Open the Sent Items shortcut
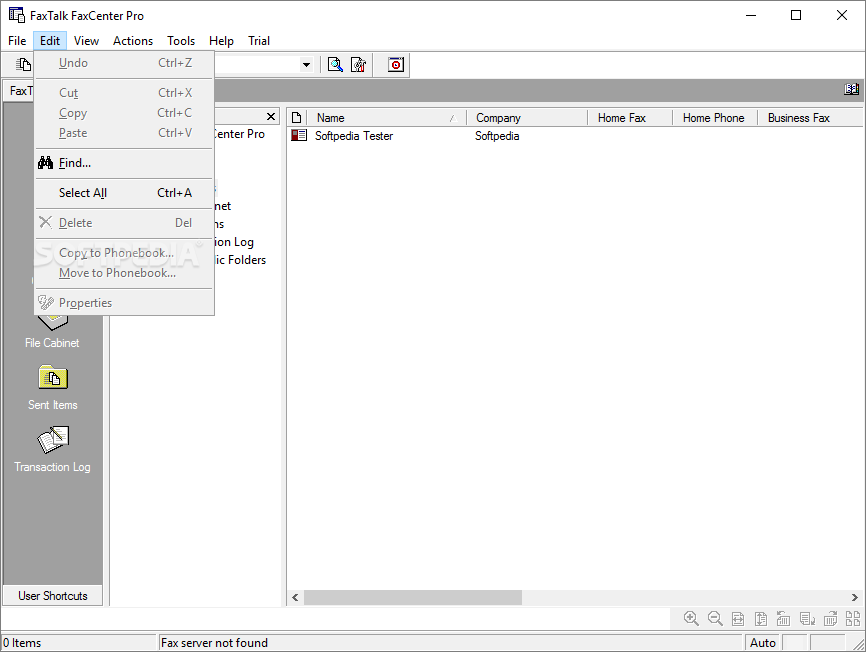 point(52,388)
